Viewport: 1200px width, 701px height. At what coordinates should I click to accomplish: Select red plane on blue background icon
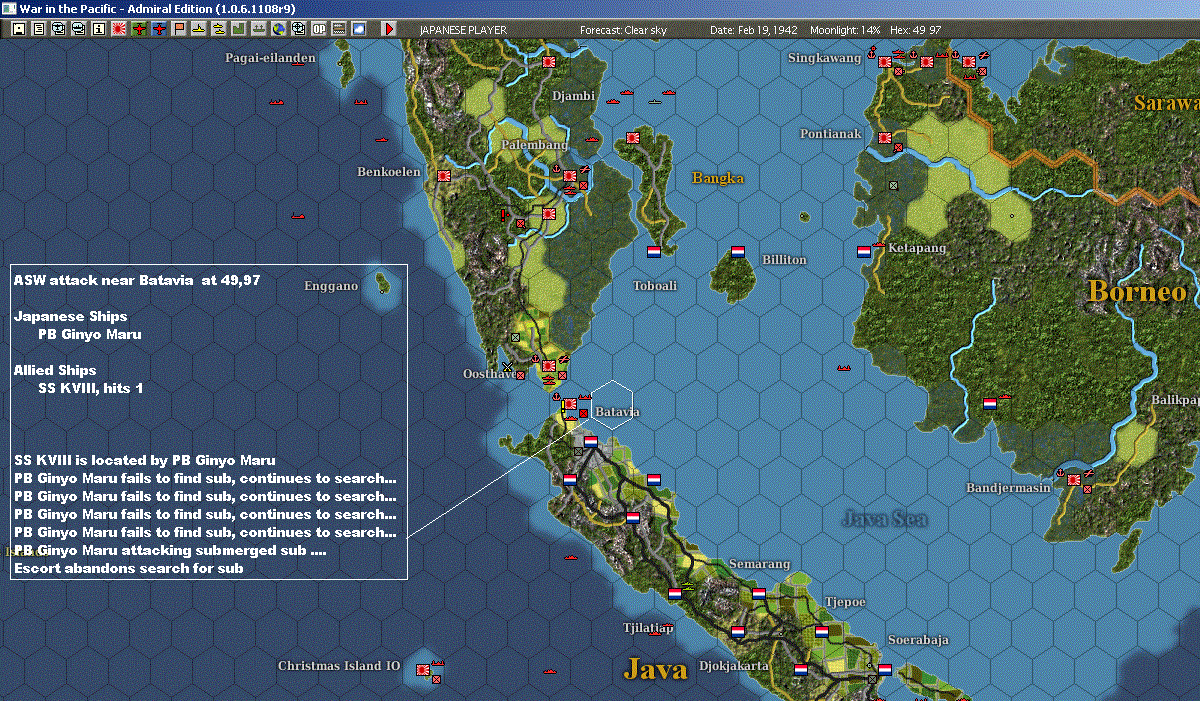[159, 29]
